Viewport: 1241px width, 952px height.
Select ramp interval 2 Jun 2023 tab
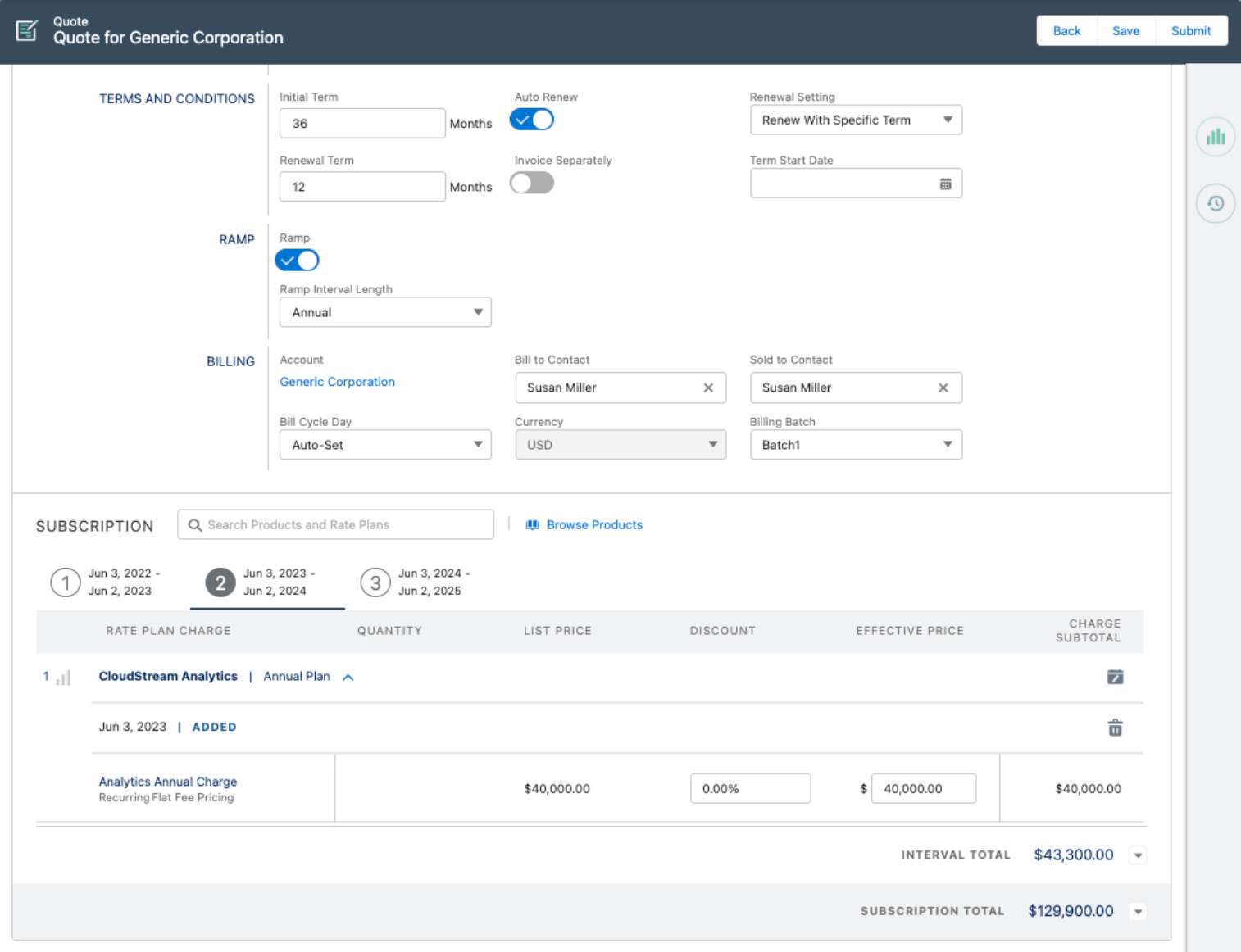[x=266, y=583]
